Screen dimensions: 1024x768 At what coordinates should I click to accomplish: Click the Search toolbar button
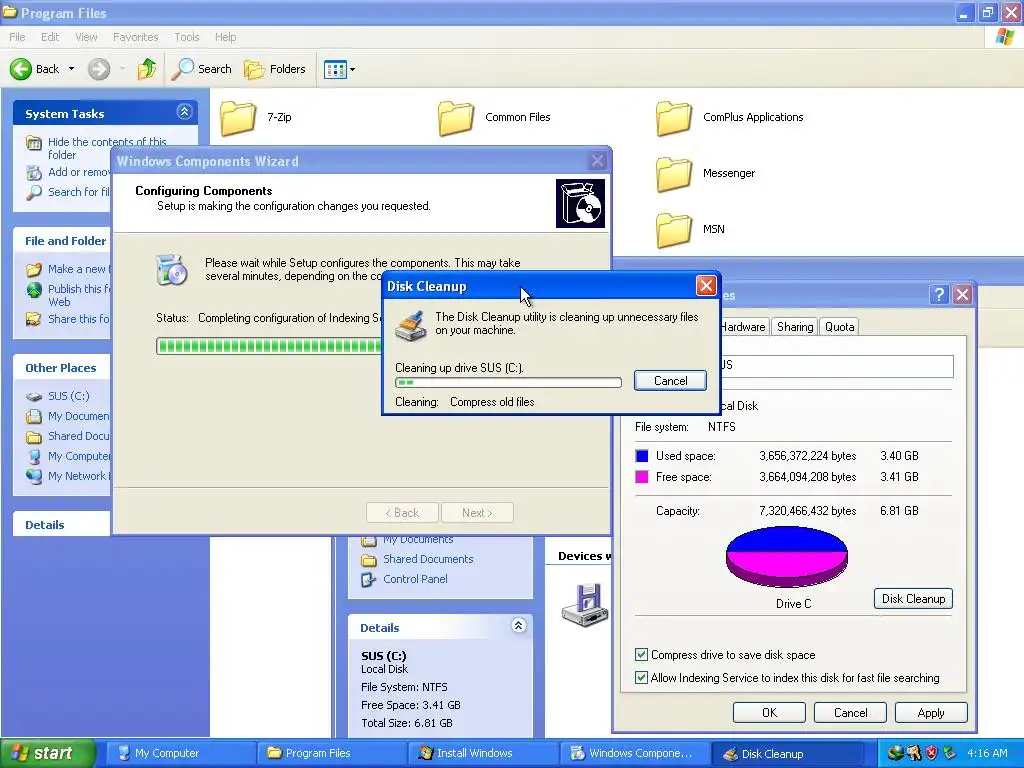click(201, 69)
